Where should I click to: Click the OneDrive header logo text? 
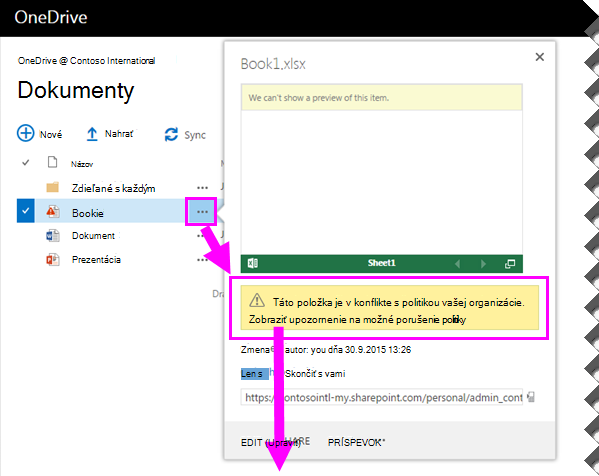coord(51,17)
